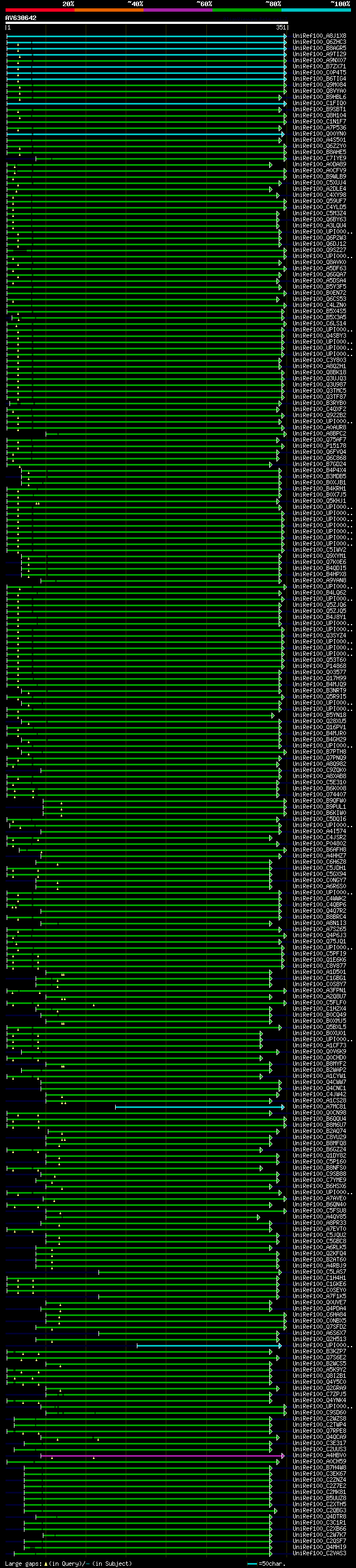Image resolution: width=356 pixels, height=1568 pixels.
Task: Select the UniRef100_C6HA84 label
Action: [x=319, y=1315]
